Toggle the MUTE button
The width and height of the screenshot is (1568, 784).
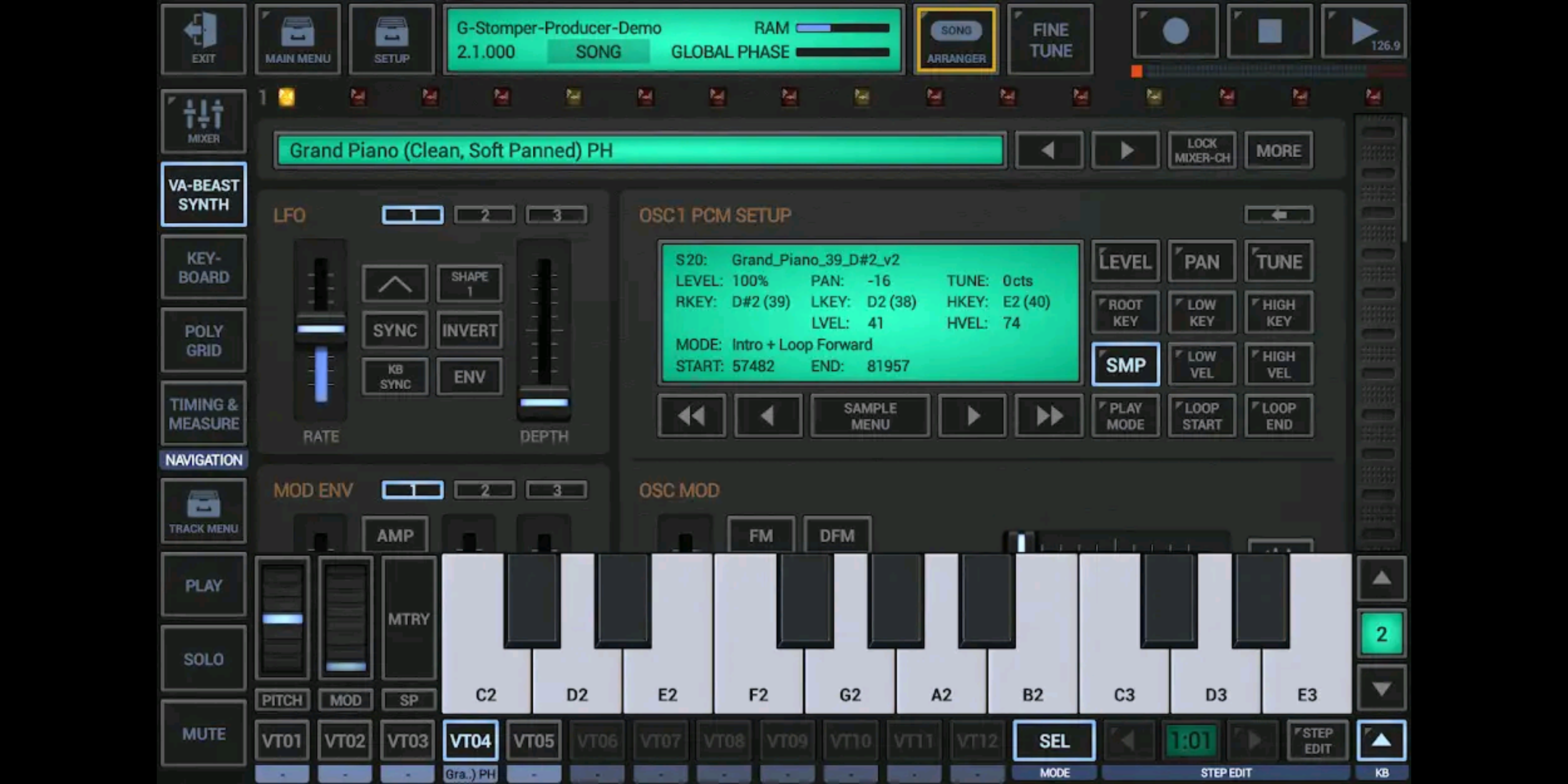203,734
